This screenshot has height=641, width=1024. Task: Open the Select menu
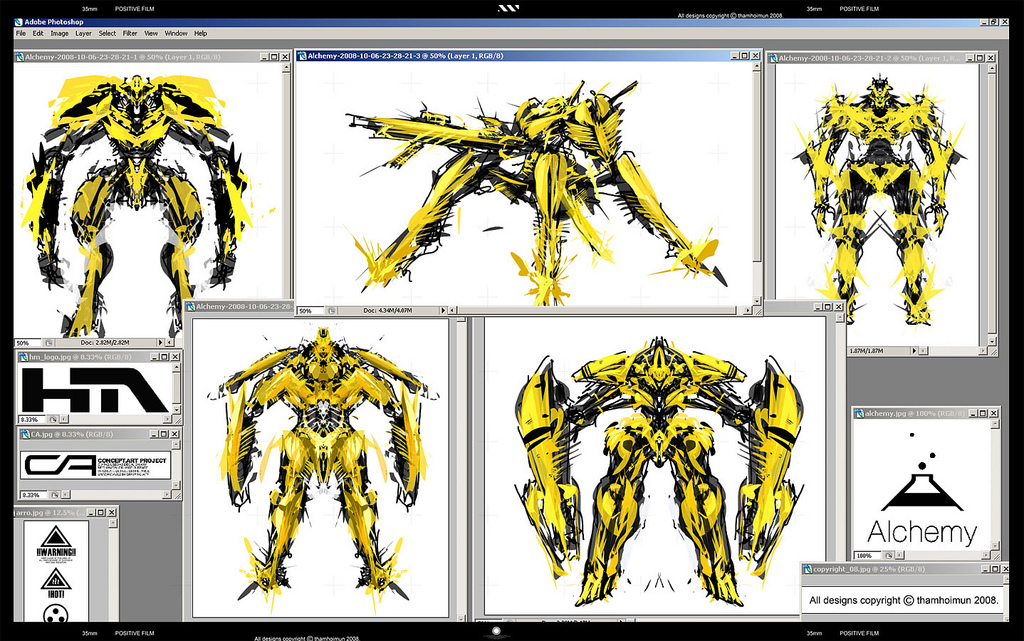click(107, 33)
